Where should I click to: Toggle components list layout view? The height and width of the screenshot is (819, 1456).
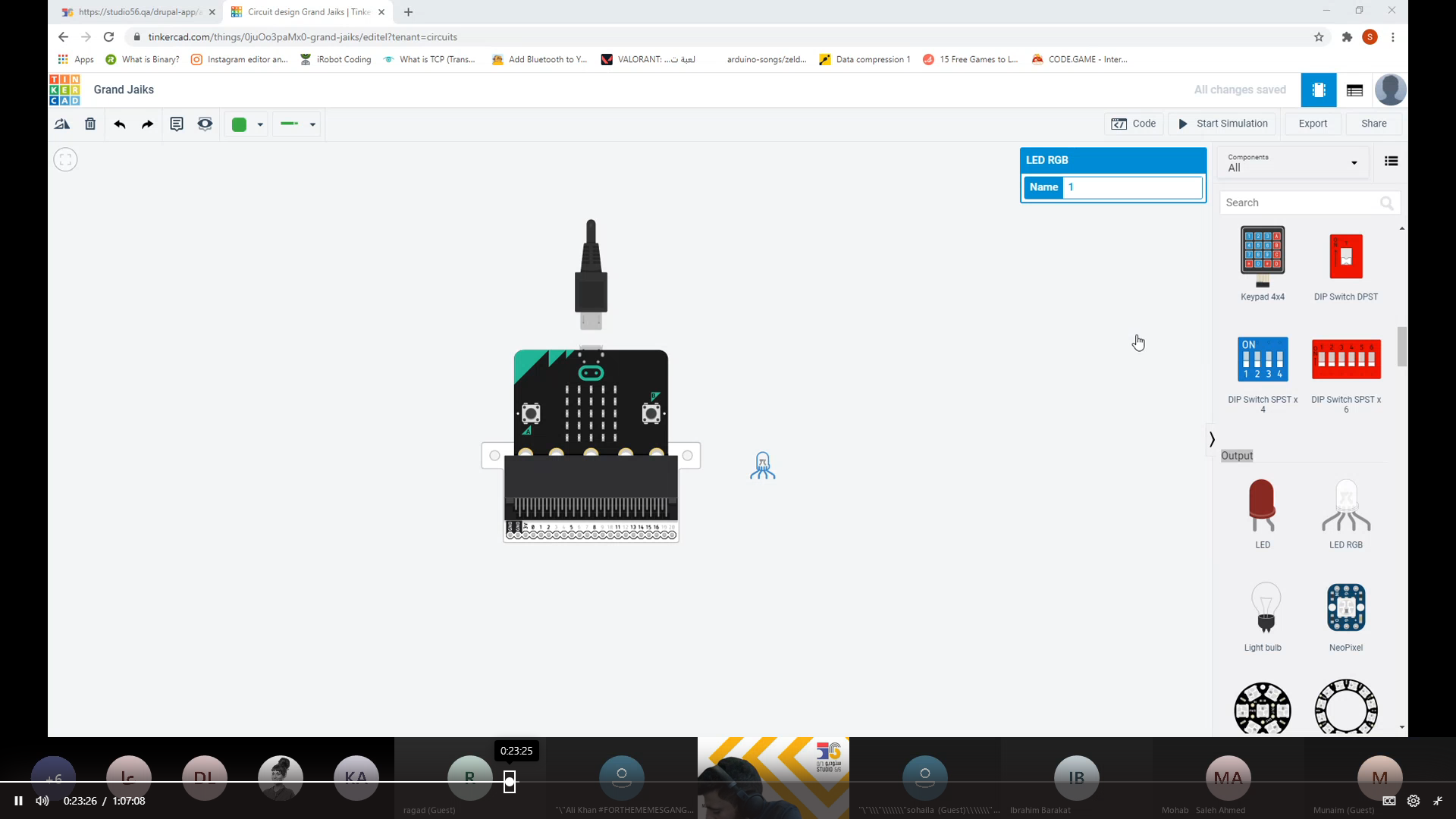pos(1391,161)
